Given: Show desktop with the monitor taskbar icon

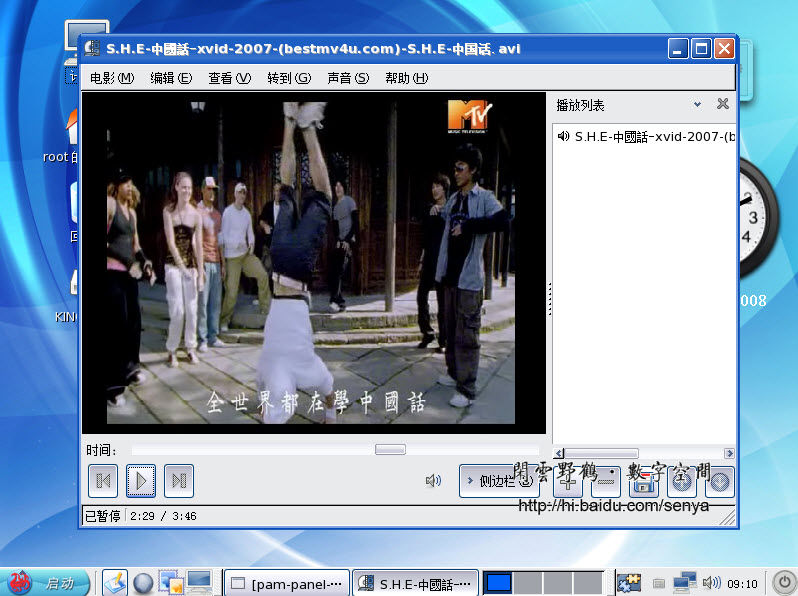Looking at the screenshot, I should point(199,582).
